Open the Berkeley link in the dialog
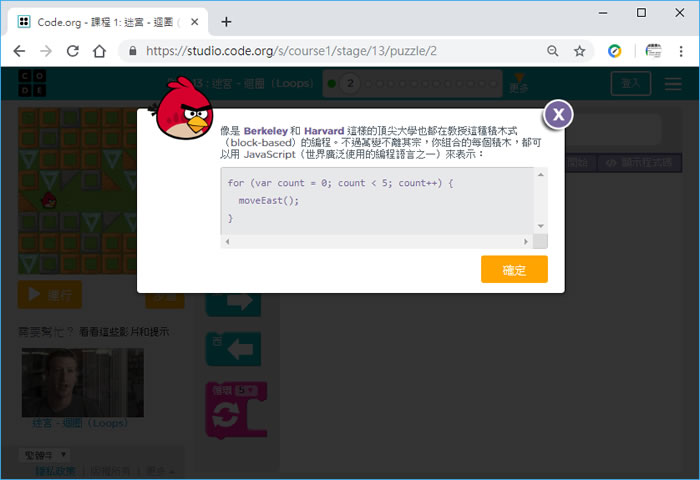This screenshot has width=700, height=480. [x=266, y=131]
